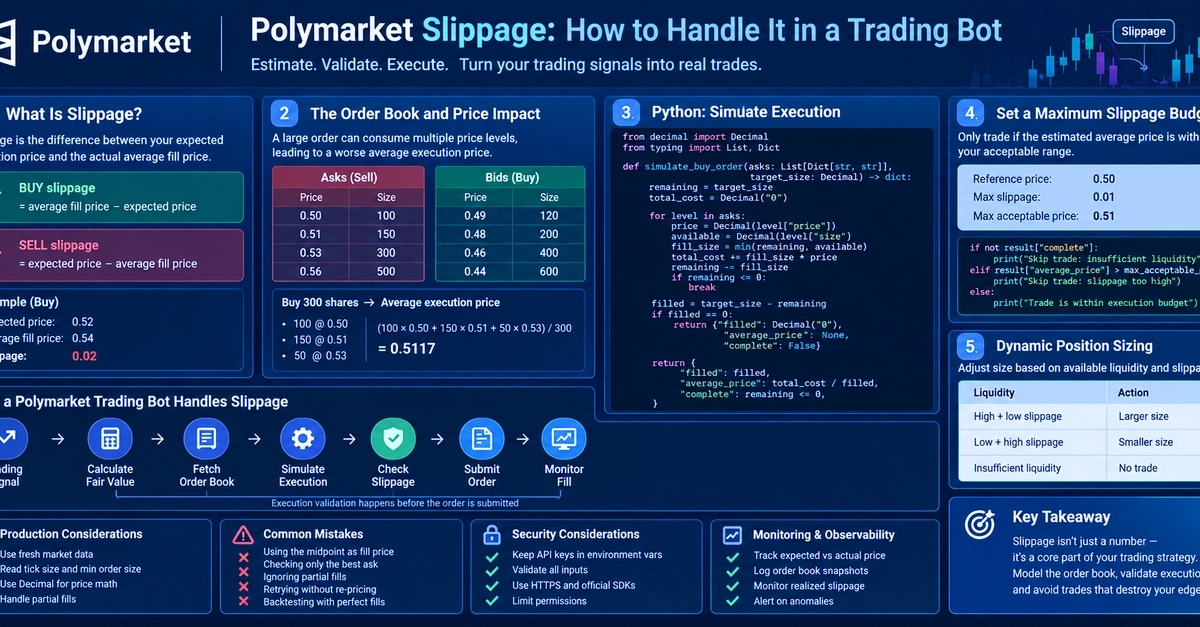The image size is (1200, 627).
Task: Click the checkmark beside "Limit permissions"
Action: (x=491, y=602)
